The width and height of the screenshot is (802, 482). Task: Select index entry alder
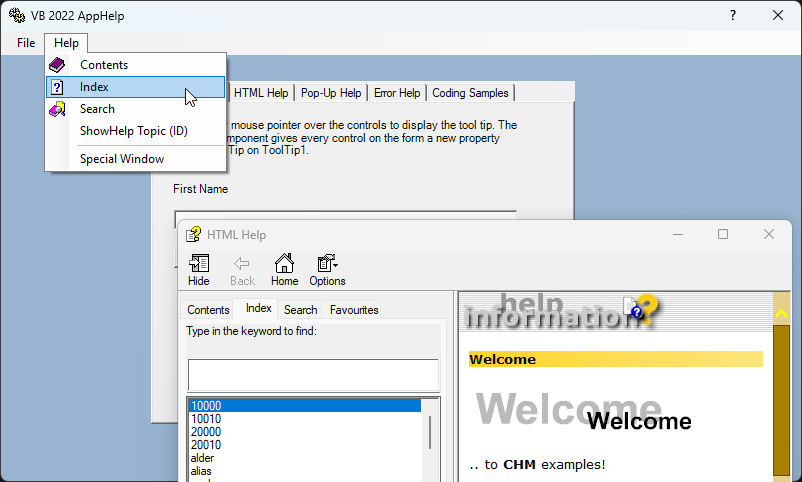[305, 458]
